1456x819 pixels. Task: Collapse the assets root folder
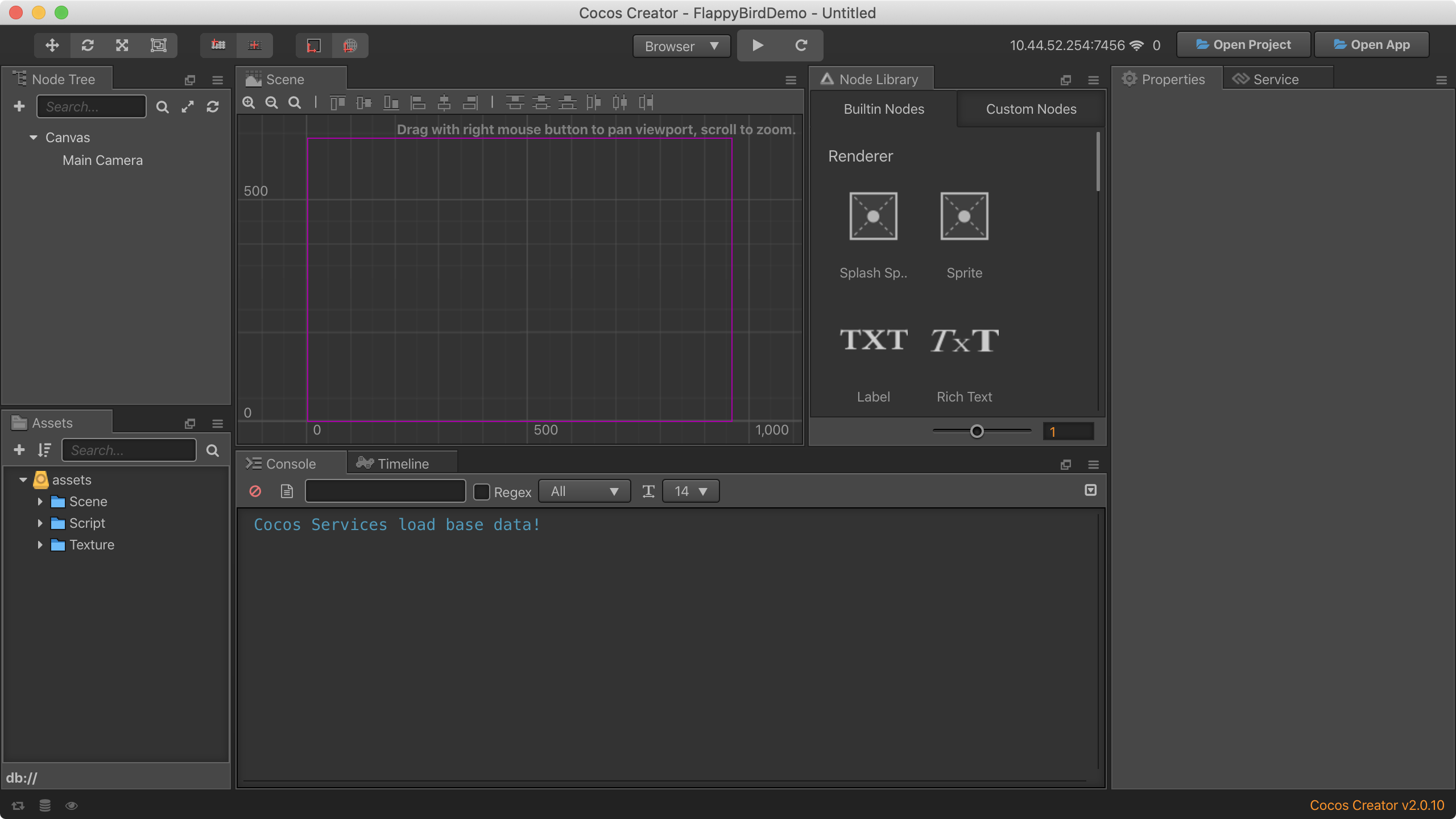[x=23, y=480]
